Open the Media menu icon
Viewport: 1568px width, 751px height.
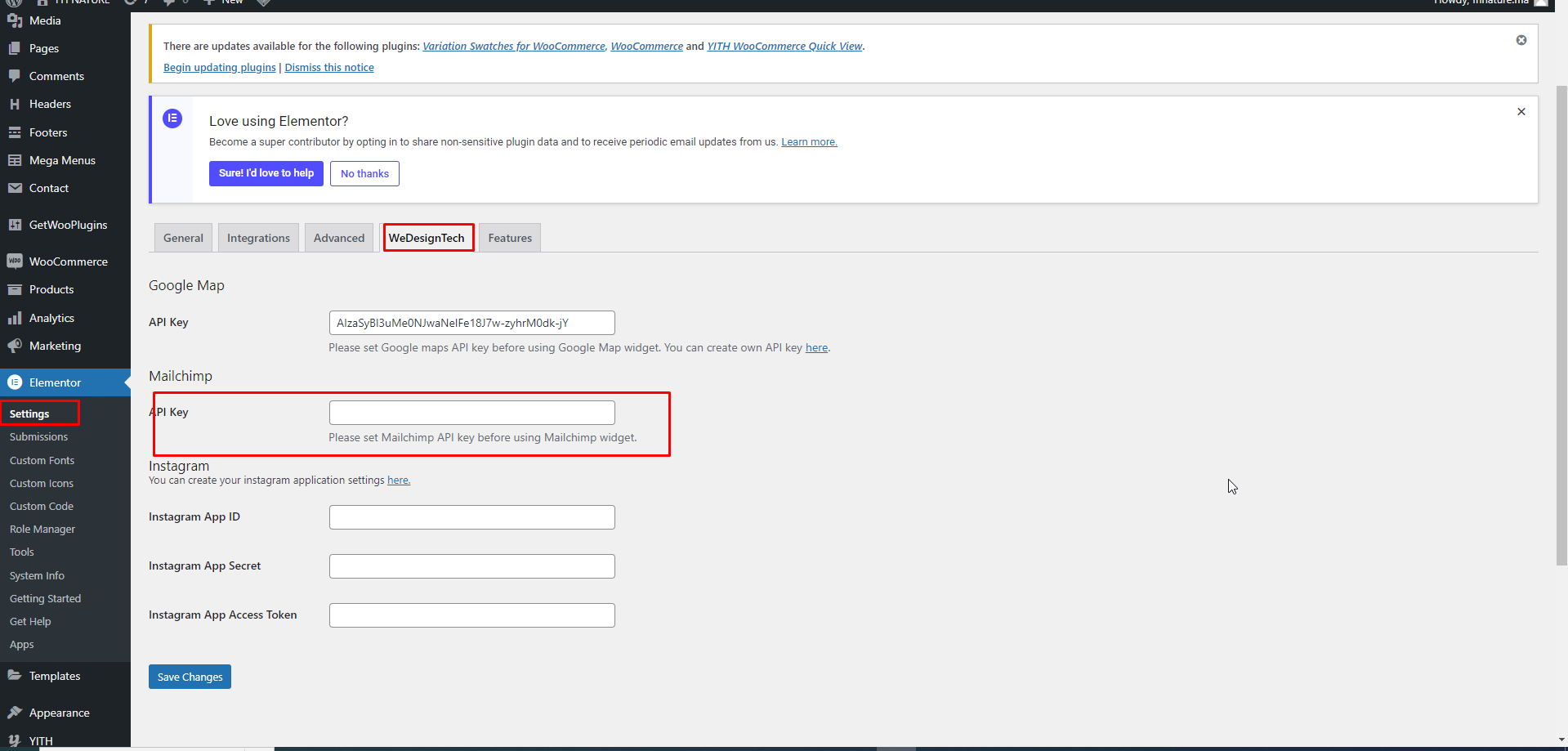(x=15, y=20)
